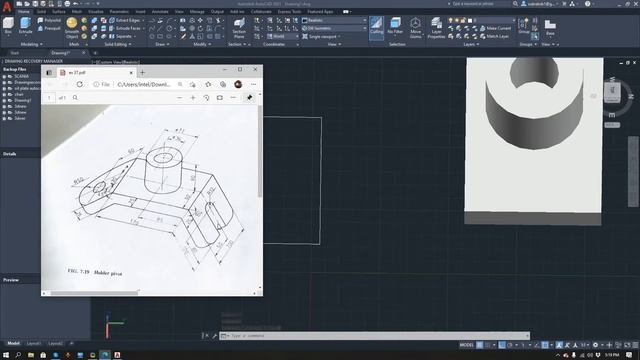
Task: Choose the Extrude Faces tool
Action: [125, 28]
